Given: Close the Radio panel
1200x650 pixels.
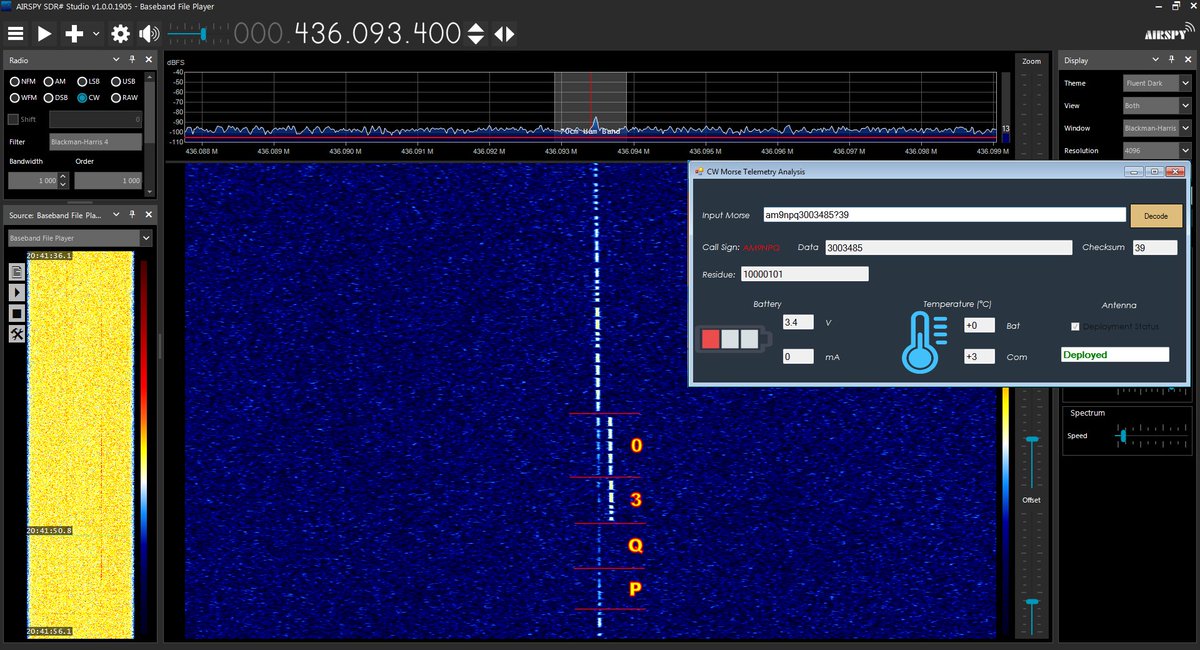Looking at the screenshot, I should coord(147,59).
